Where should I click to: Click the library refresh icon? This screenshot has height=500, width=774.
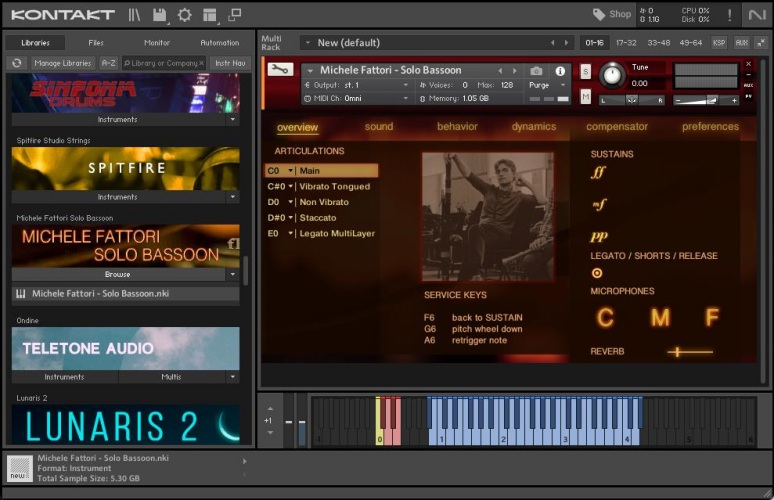tap(16, 63)
